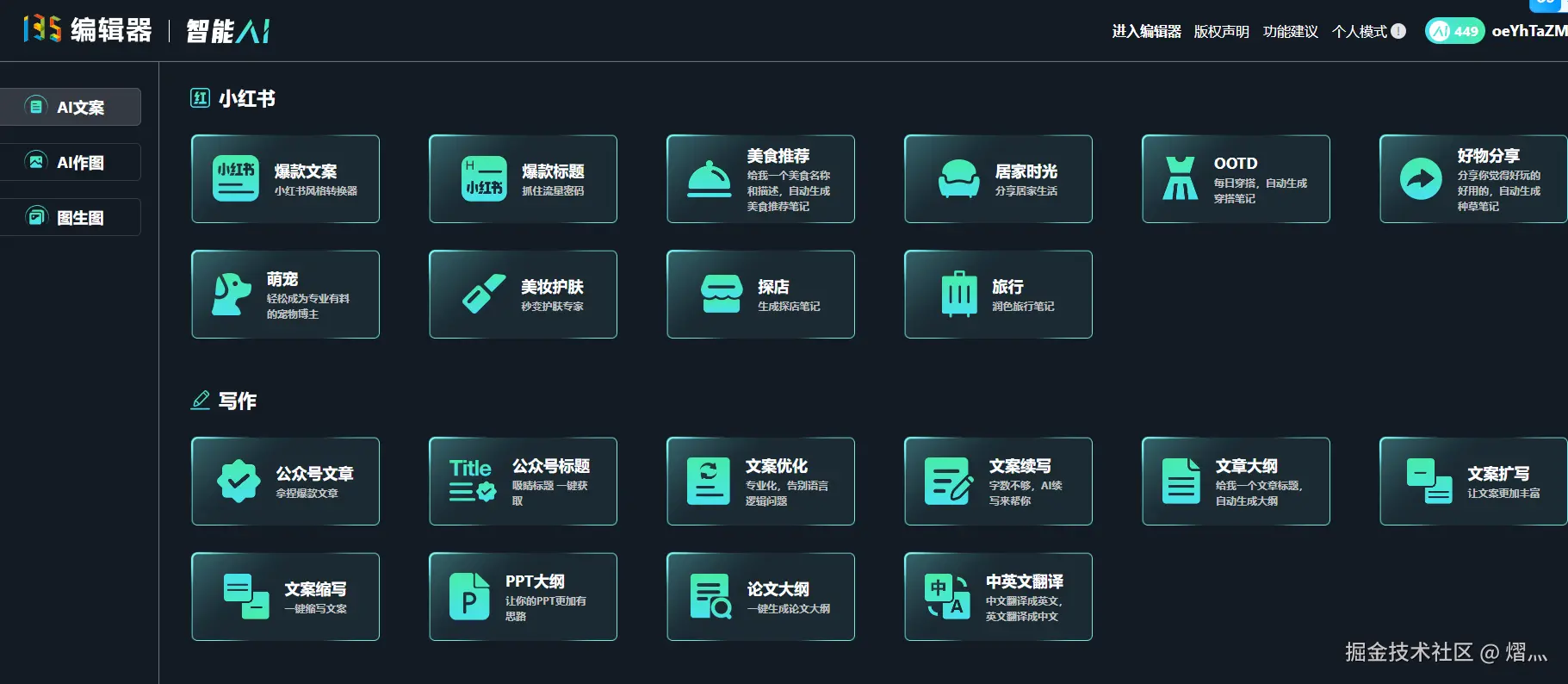Open the 功能建议 link

pyautogui.click(x=1290, y=32)
